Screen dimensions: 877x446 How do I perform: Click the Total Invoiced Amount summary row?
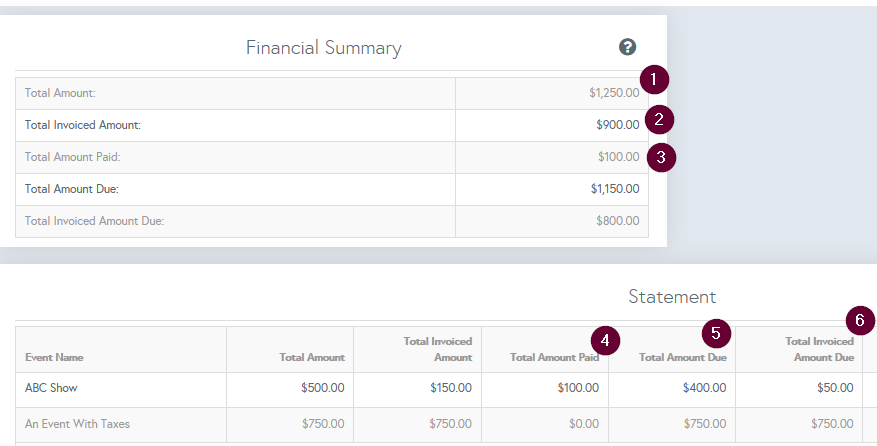[82, 125]
